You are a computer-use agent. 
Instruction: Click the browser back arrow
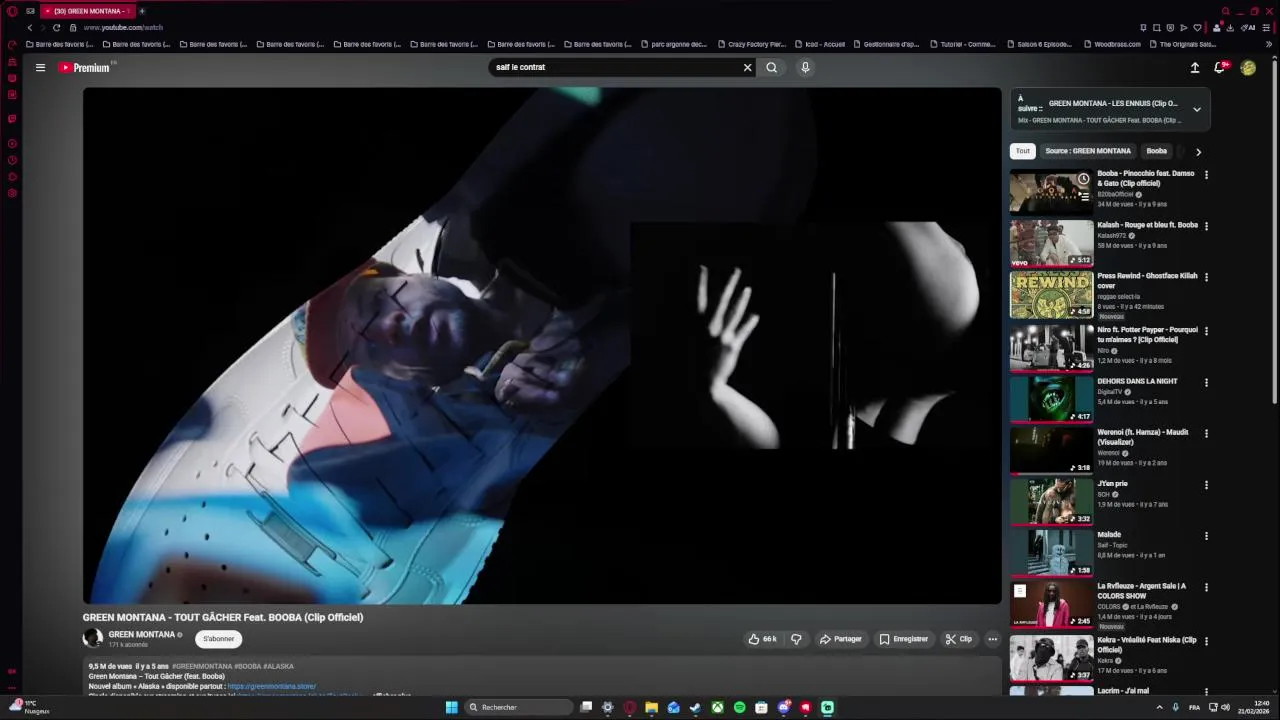(29, 28)
